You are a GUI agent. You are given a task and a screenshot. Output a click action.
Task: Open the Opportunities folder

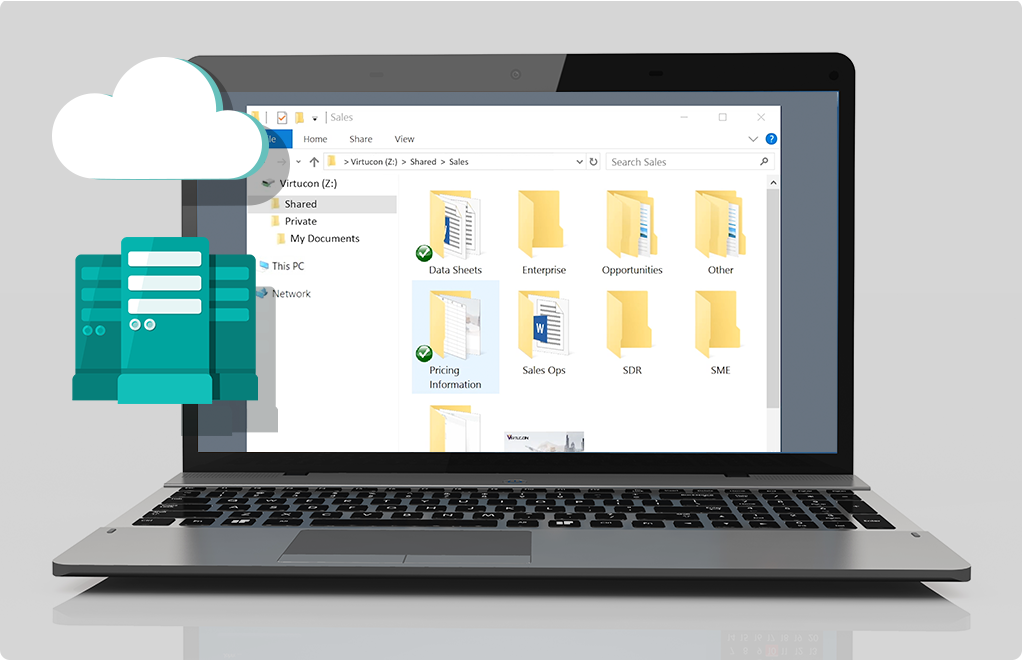point(631,232)
